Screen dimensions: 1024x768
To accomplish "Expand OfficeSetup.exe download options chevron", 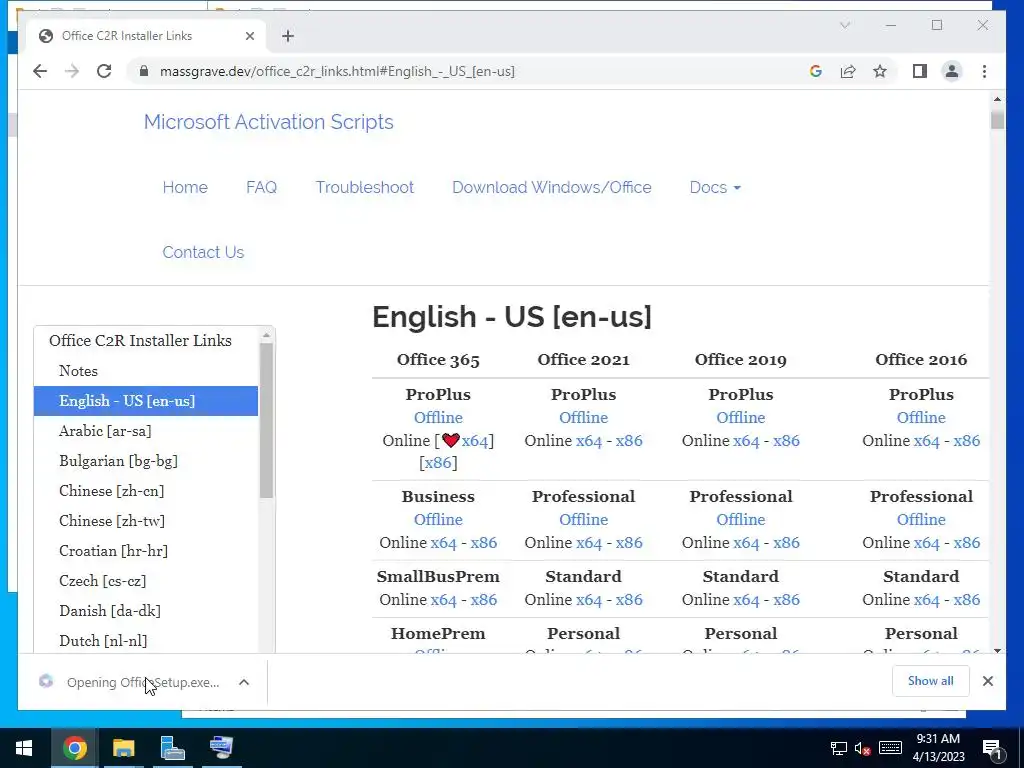I will 244,682.
